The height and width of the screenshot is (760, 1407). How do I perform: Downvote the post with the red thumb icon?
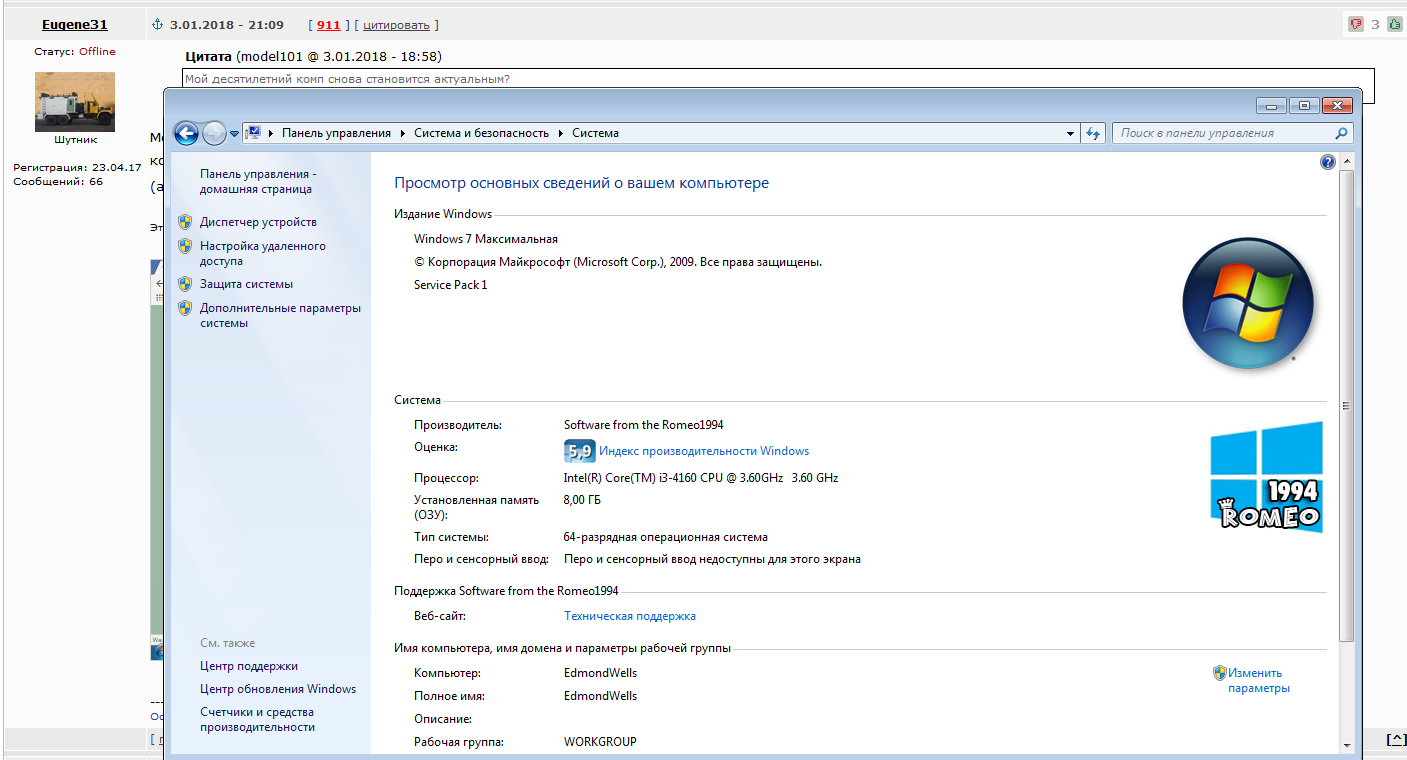click(x=1356, y=24)
